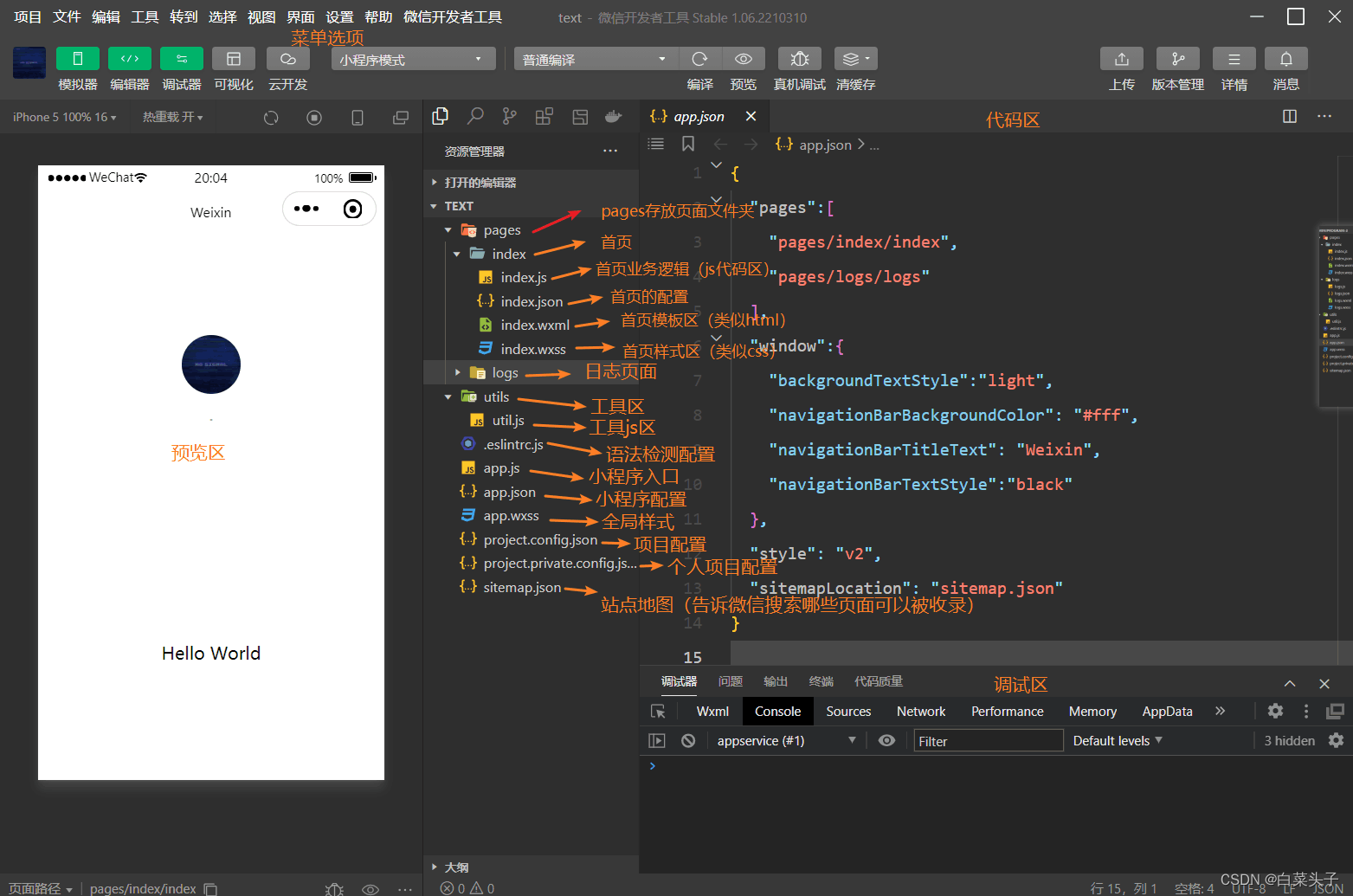Image resolution: width=1353 pixels, height=896 pixels.
Task: Open 云开发 cloud development
Action: (288, 59)
